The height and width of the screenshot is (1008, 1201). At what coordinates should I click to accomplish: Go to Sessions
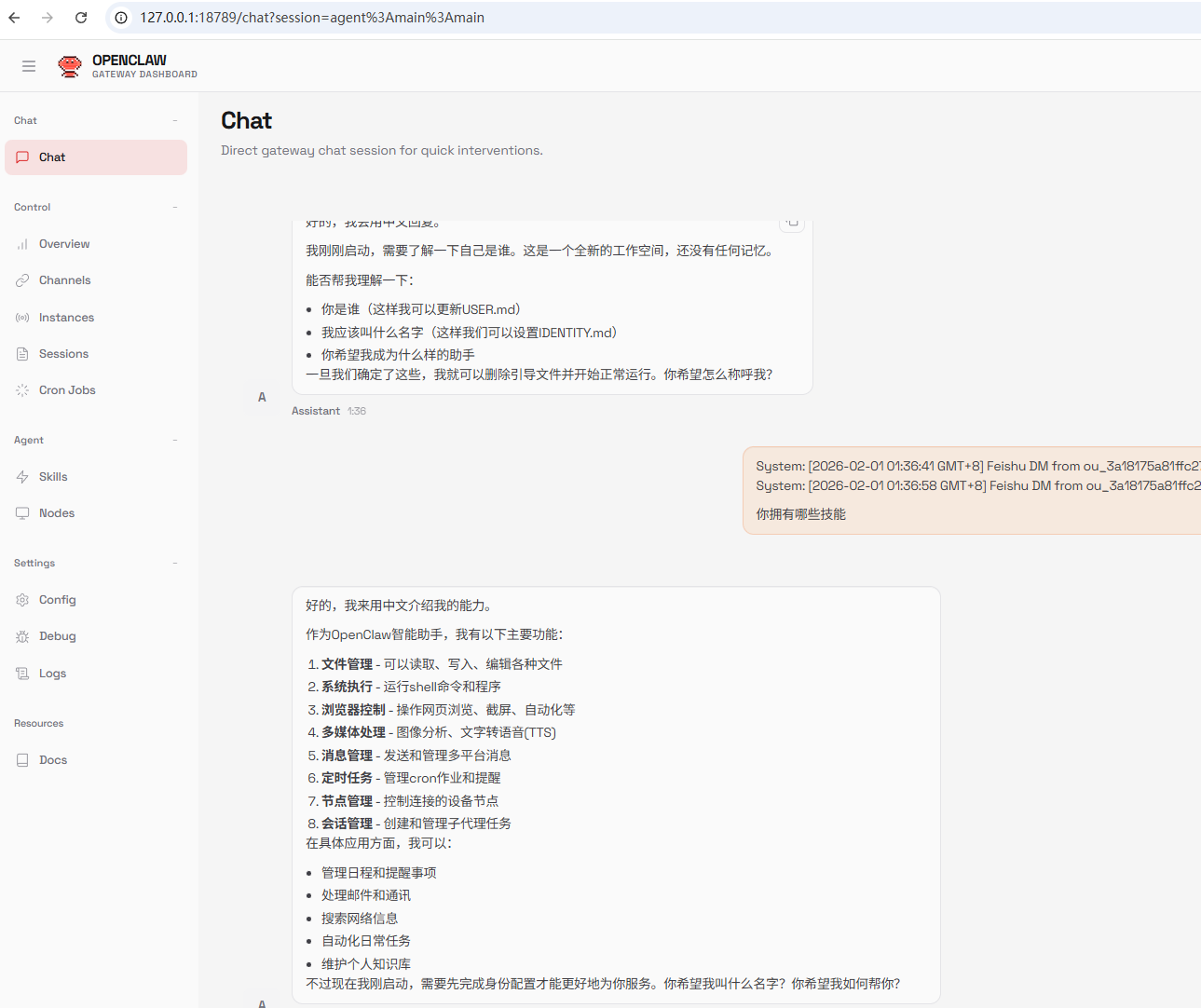pos(96,354)
